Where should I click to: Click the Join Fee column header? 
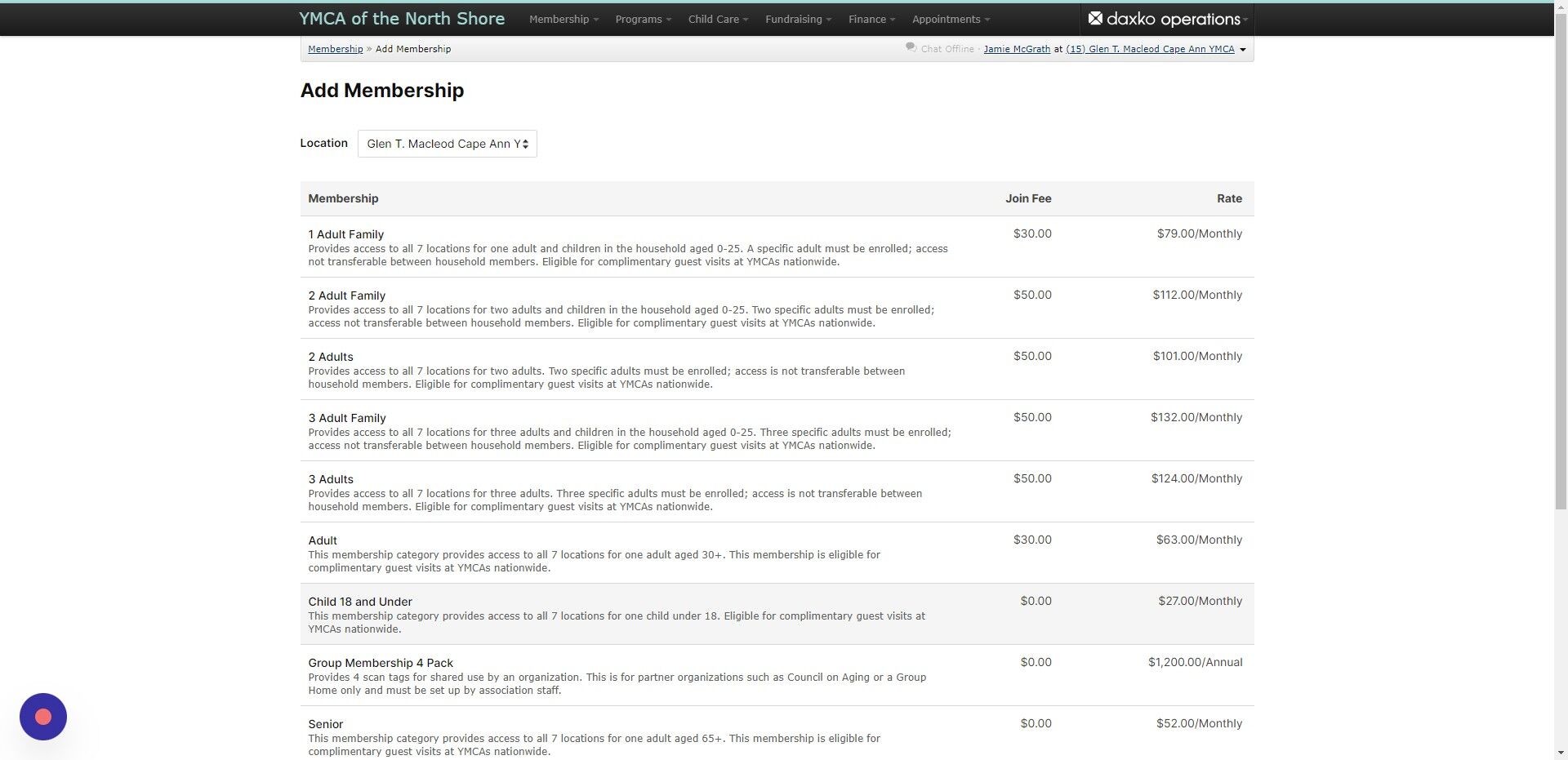1028,198
